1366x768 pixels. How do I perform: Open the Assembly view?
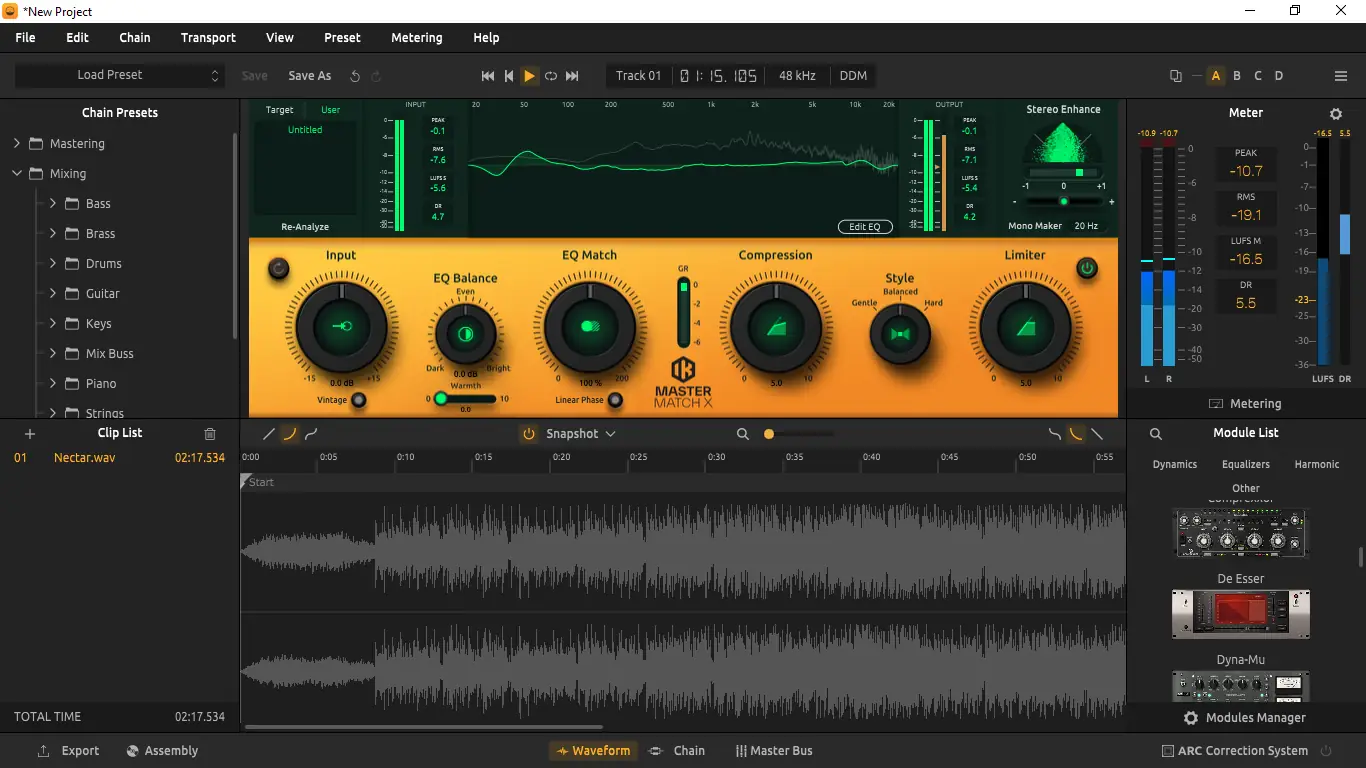coord(162,751)
